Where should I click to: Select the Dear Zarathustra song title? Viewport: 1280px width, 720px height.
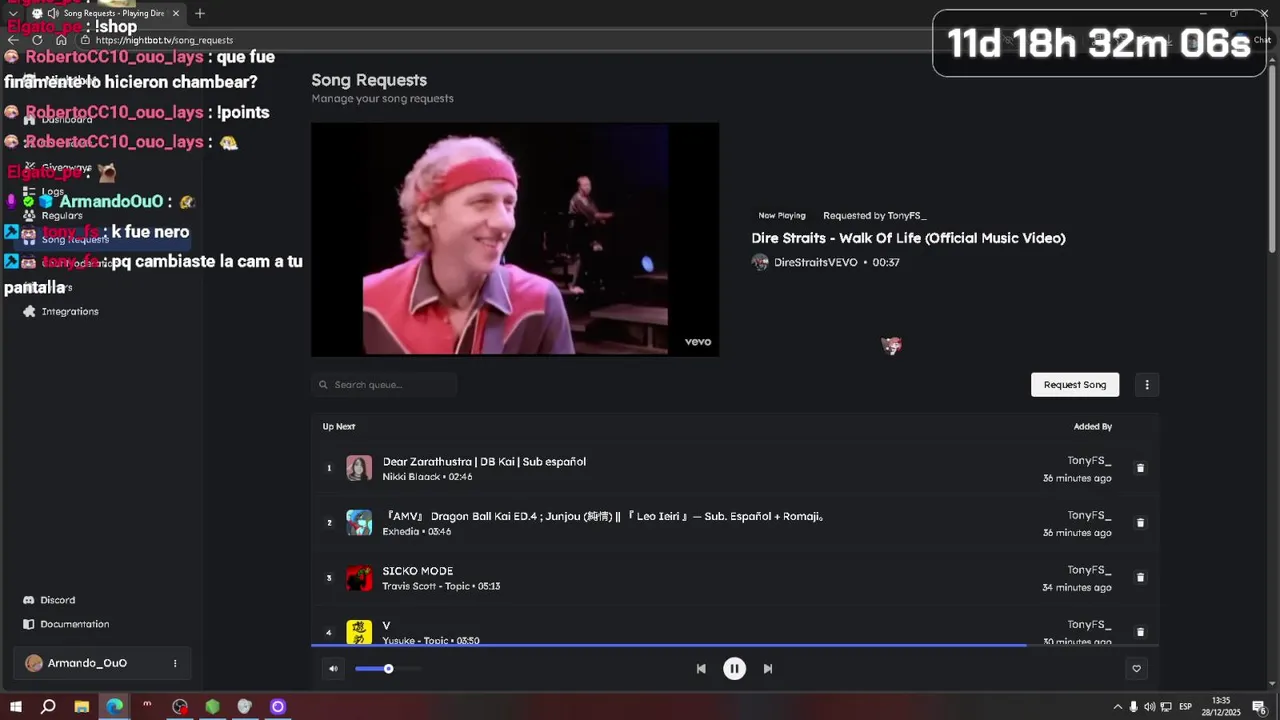coord(484,462)
